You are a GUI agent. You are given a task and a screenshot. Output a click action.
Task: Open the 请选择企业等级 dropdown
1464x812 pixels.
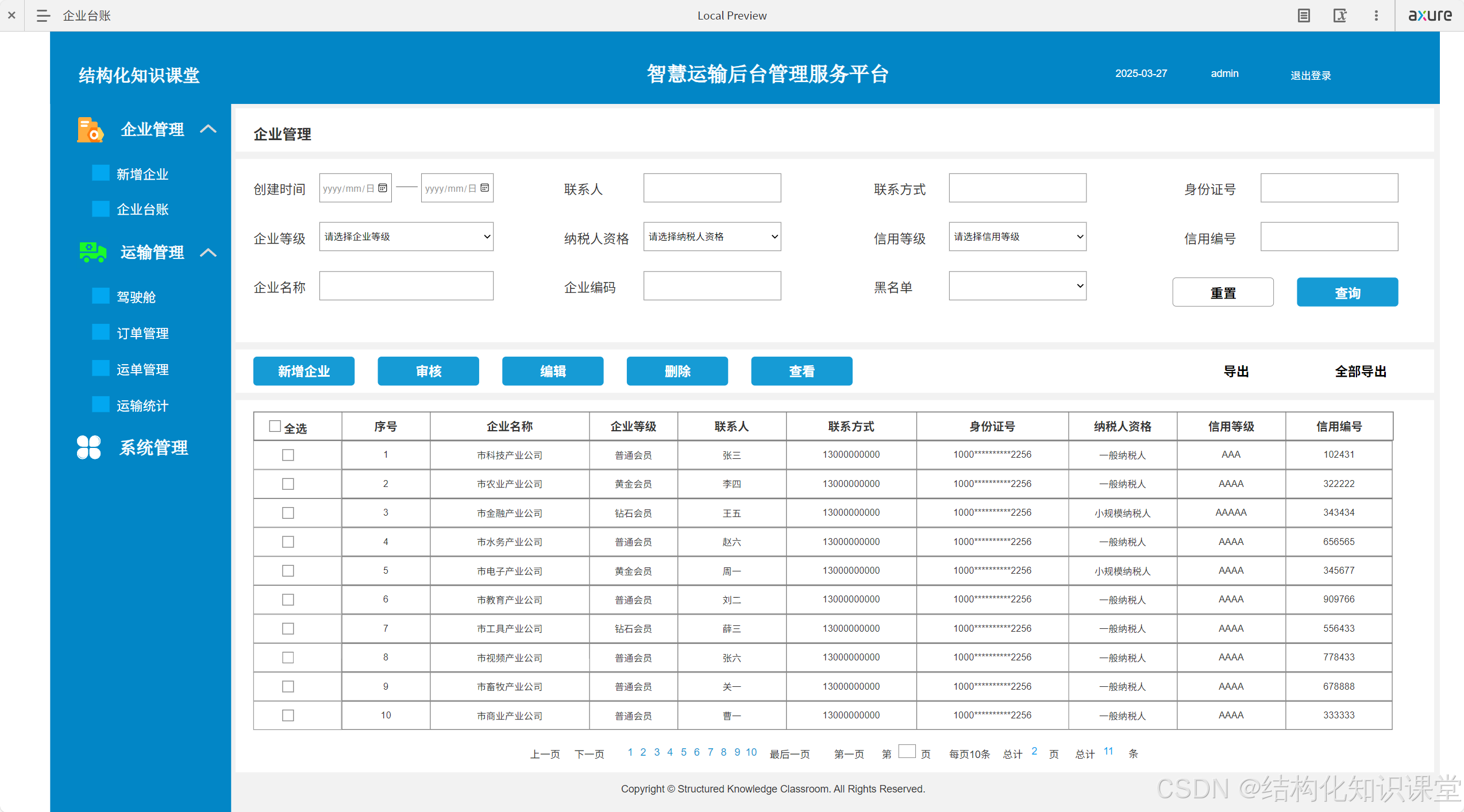406,237
